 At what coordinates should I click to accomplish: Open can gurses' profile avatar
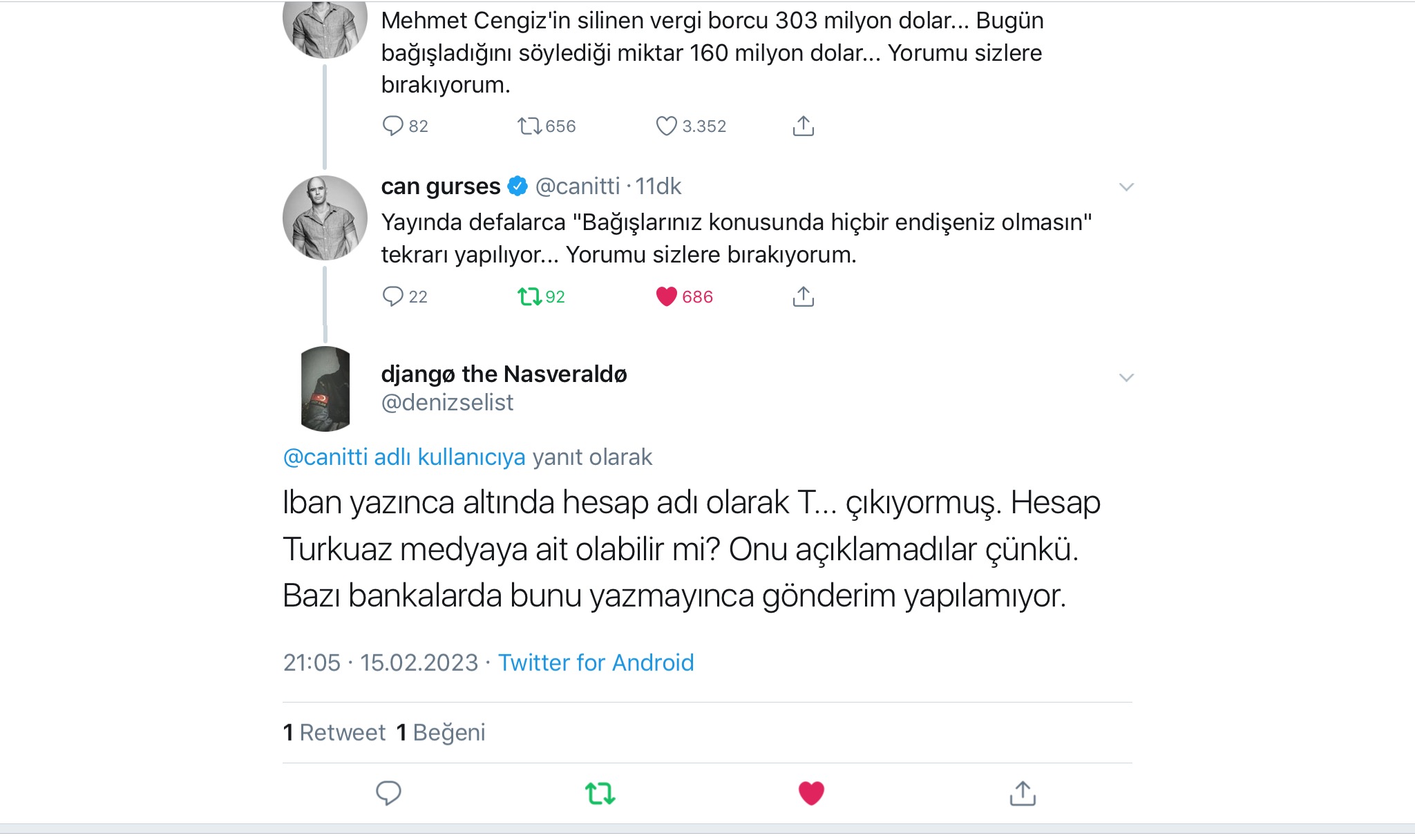(325, 218)
